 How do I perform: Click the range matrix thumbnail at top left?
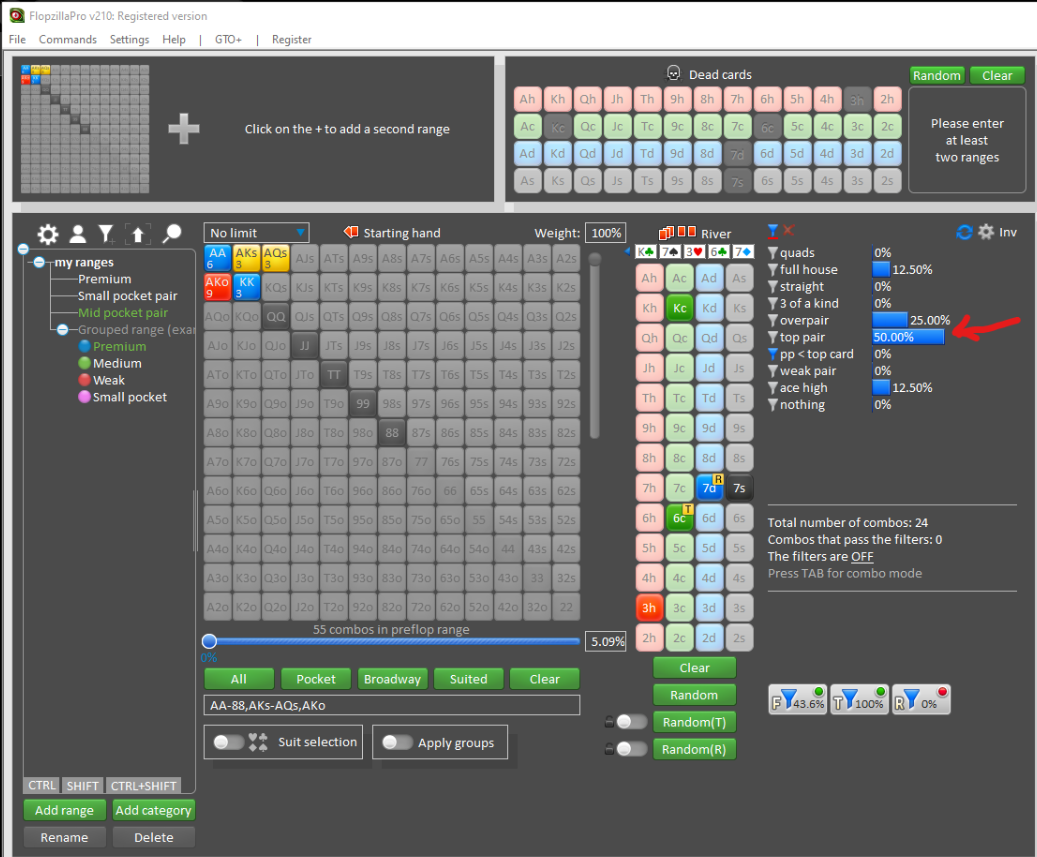coord(85,128)
